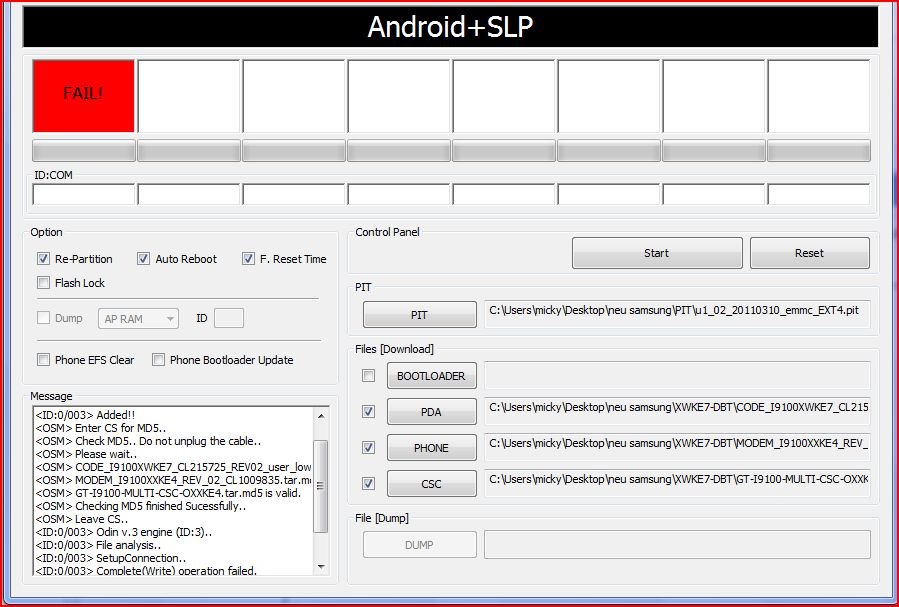The height and width of the screenshot is (607, 899).
Task: Choose a file with the PDA button
Action: pos(431,412)
